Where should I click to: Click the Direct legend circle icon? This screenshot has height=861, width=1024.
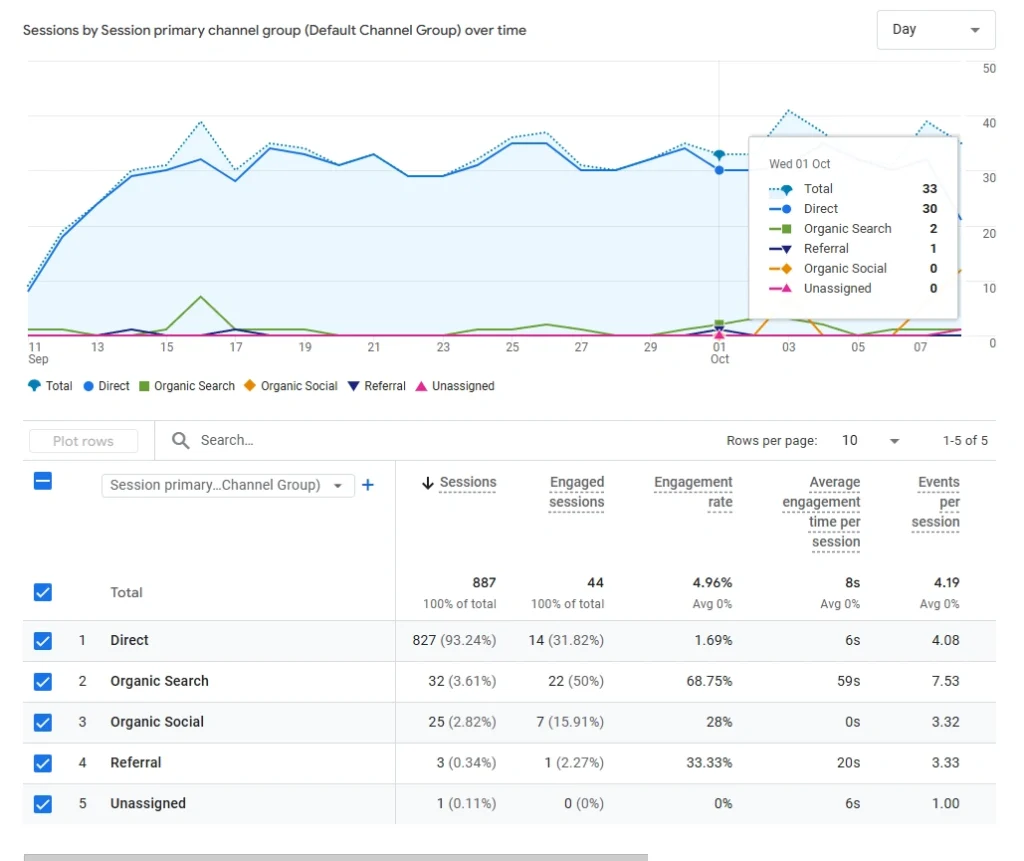(x=88, y=386)
